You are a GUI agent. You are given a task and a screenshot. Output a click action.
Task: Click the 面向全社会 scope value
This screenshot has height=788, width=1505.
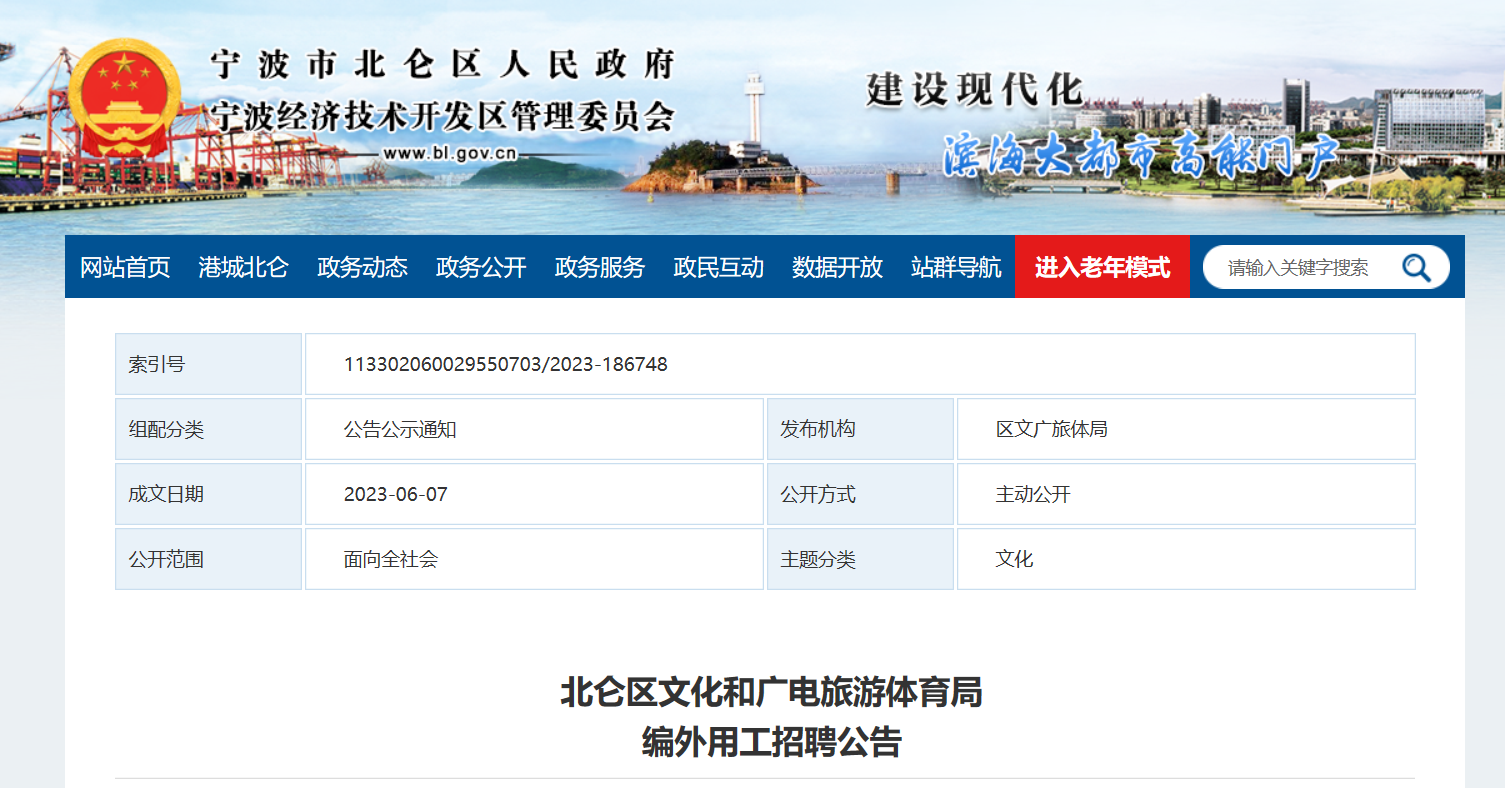(391, 559)
